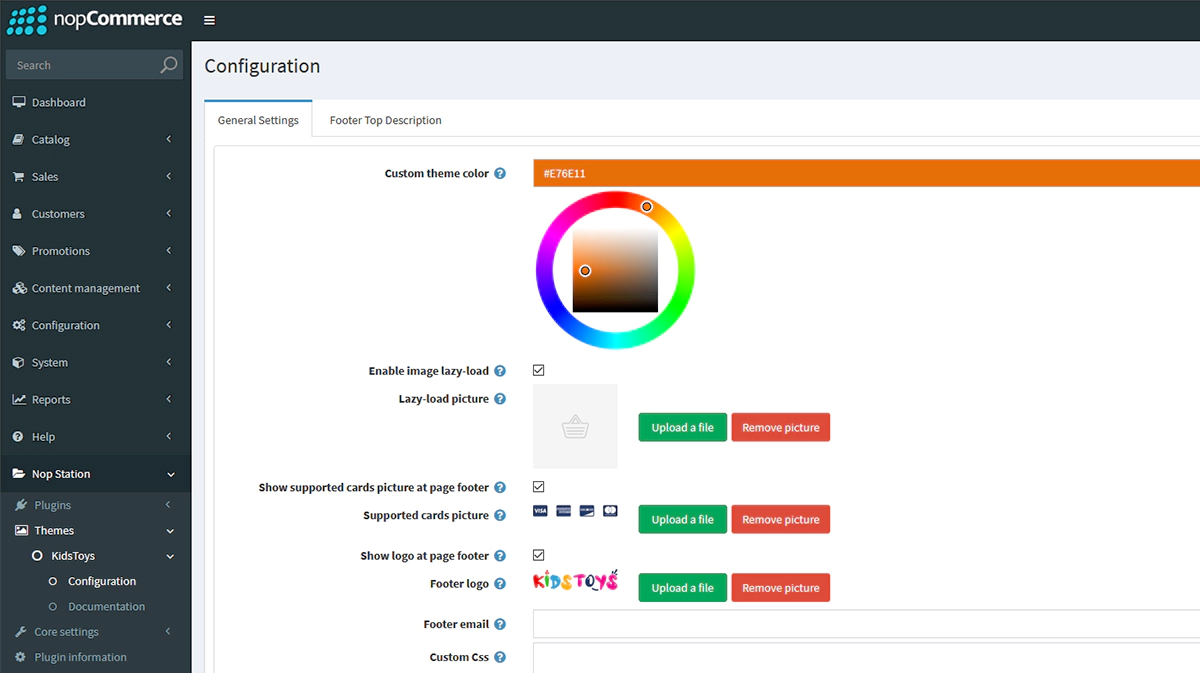Viewport: 1200px width, 673px height.
Task: Expand the Promotions menu chevron
Action: [x=169, y=250]
